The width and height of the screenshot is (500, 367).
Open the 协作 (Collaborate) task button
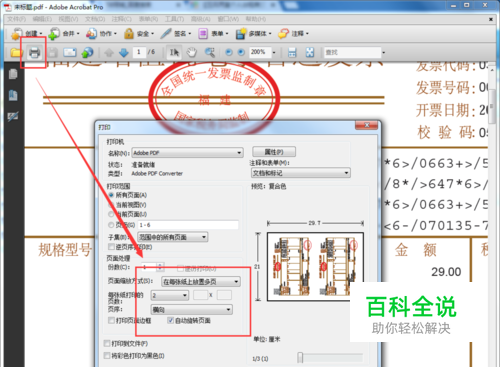pos(101,34)
